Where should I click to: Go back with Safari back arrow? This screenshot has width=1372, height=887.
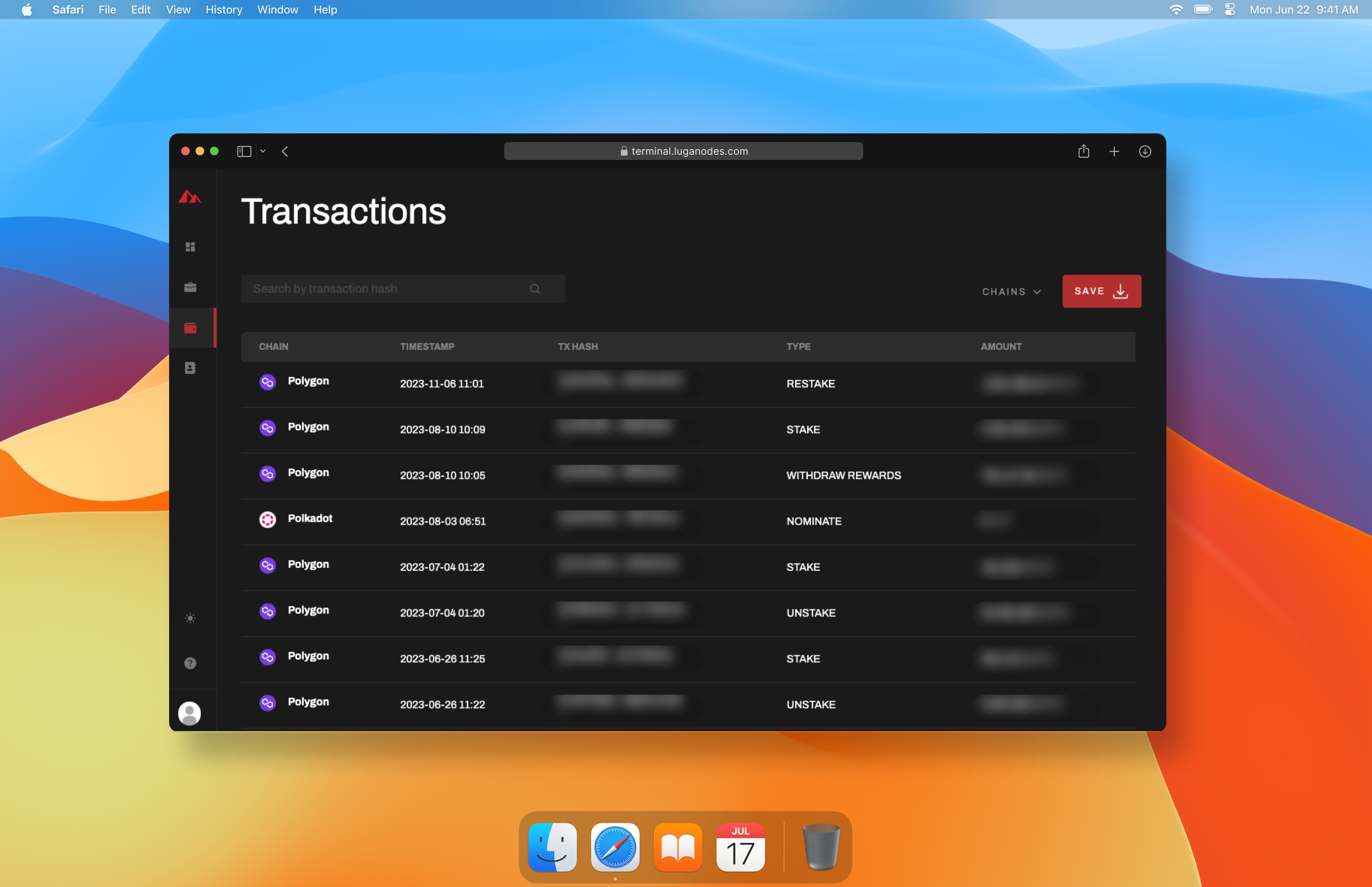[x=285, y=152]
